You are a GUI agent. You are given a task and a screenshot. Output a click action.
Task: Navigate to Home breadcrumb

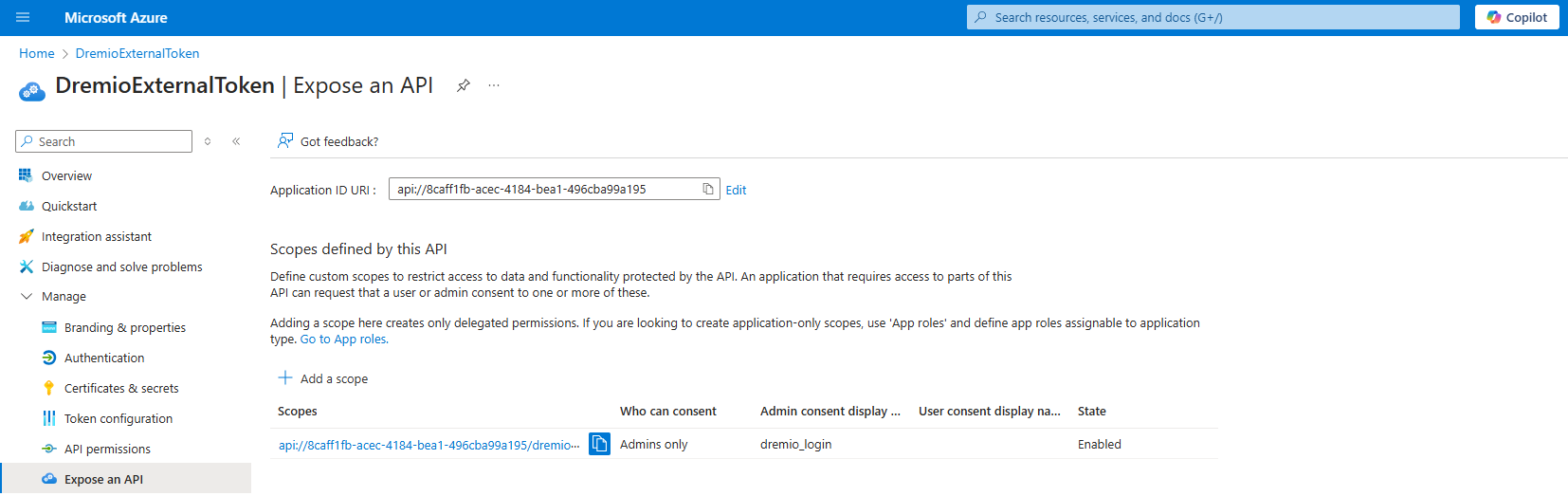tap(37, 53)
